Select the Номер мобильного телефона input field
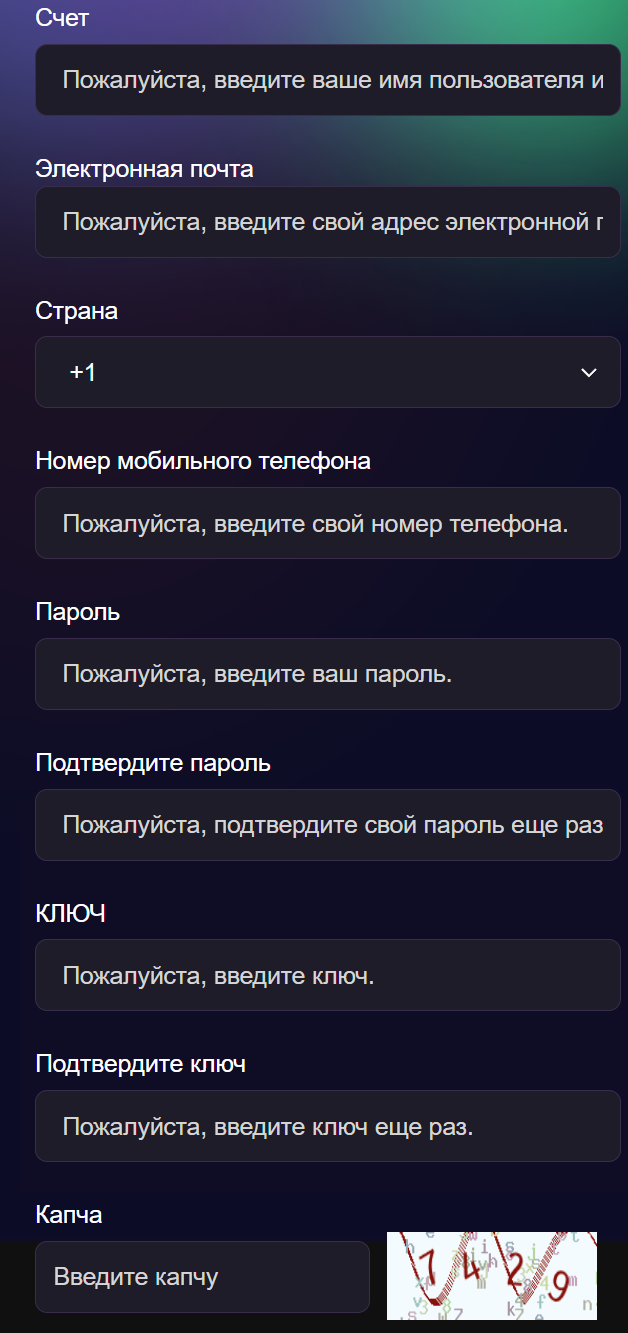Image resolution: width=628 pixels, height=1333 pixels. tap(327, 523)
